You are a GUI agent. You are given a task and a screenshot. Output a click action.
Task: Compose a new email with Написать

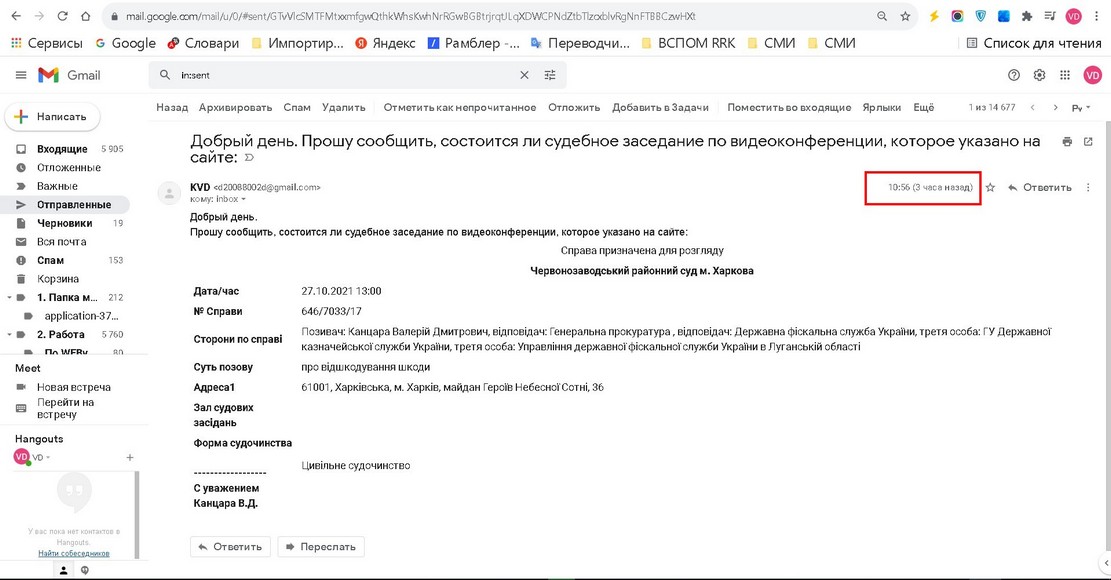(52, 117)
